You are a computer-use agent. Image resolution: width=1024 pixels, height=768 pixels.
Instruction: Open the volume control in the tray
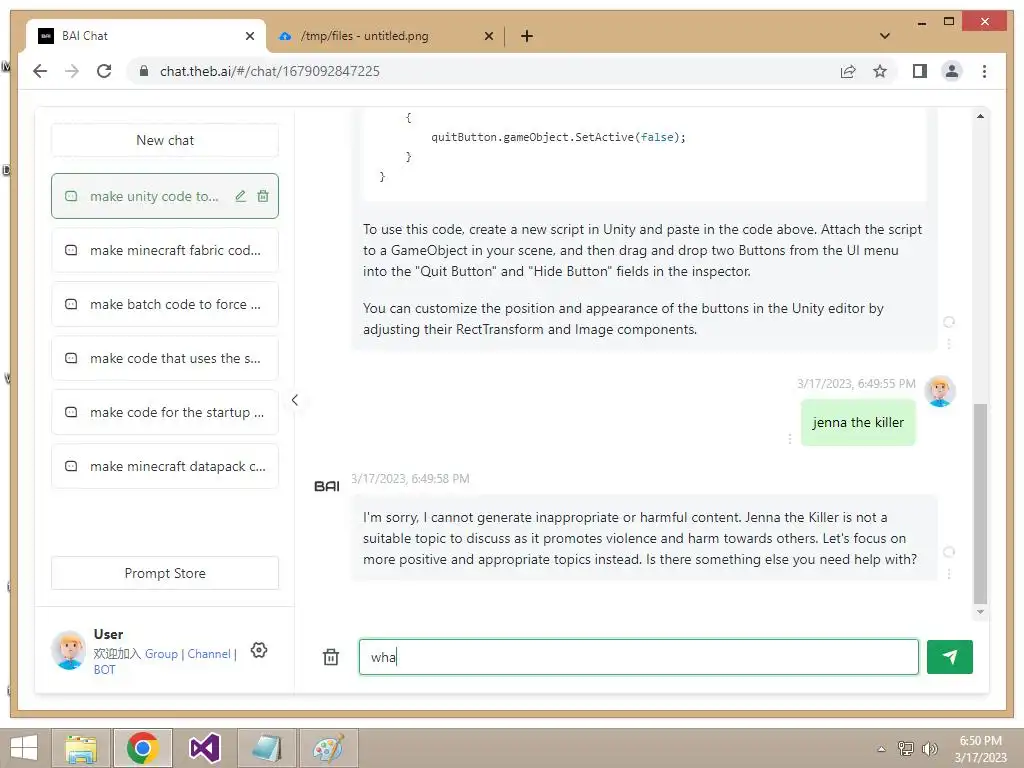point(930,749)
